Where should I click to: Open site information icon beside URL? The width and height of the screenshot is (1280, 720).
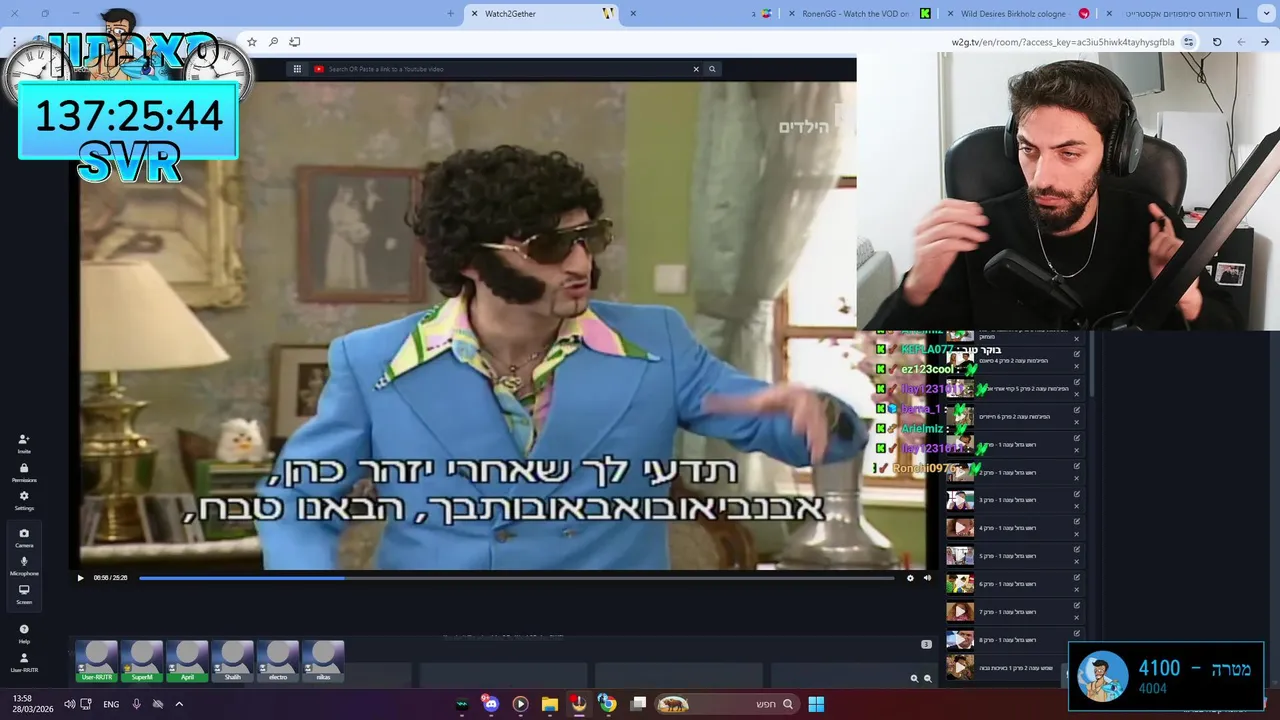pyautogui.click(x=1188, y=42)
